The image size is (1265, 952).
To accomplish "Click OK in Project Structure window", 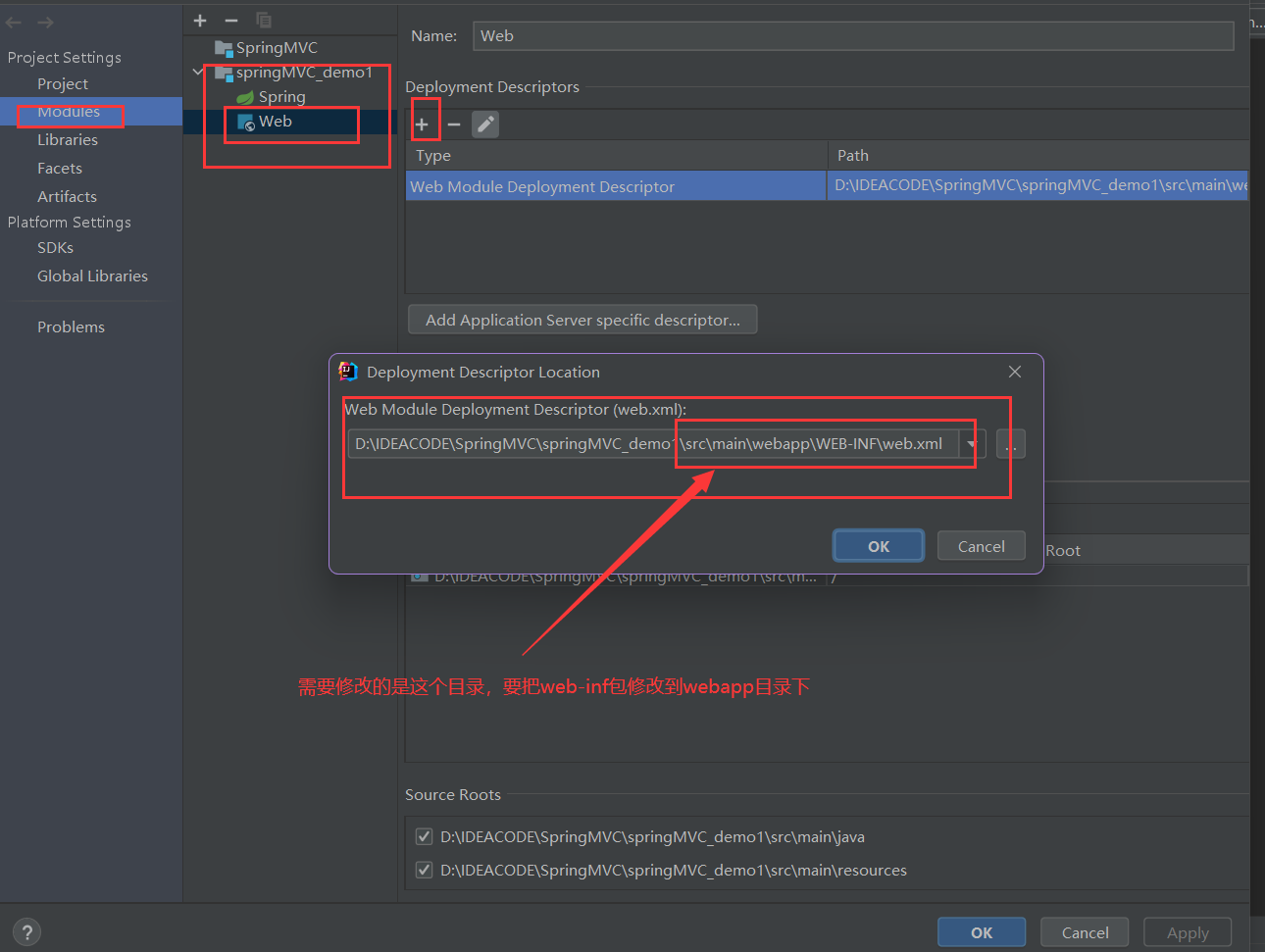I will pos(982,932).
